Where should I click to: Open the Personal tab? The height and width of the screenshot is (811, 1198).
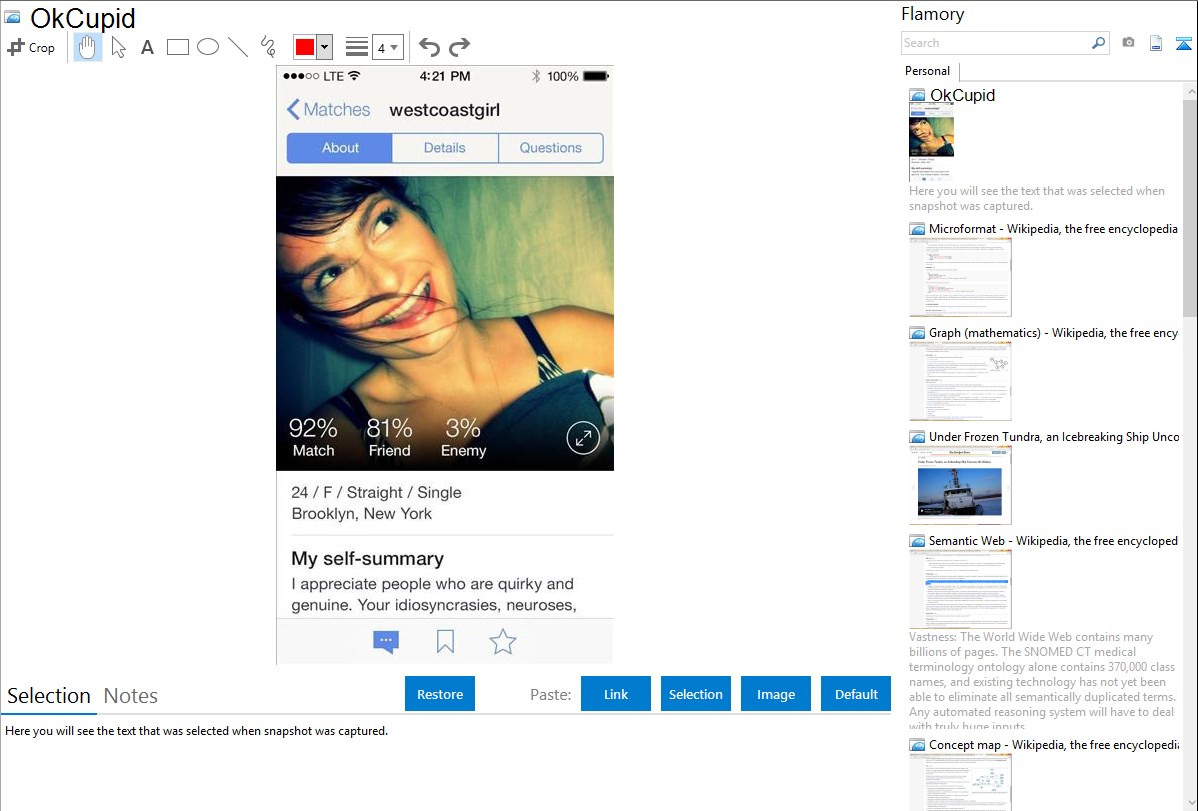927,71
